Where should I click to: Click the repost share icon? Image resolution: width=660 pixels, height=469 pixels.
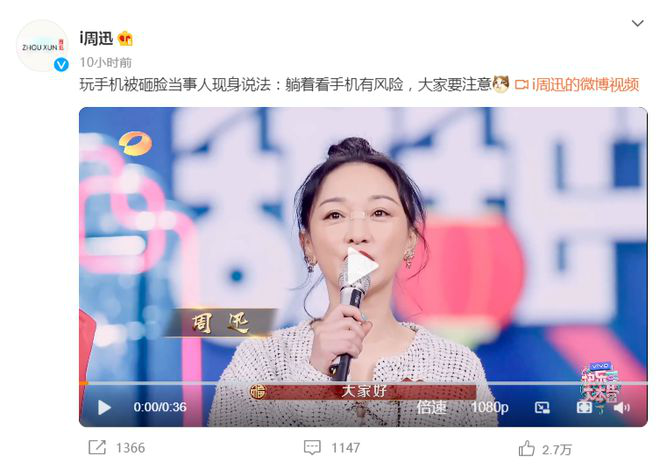[97, 447]
